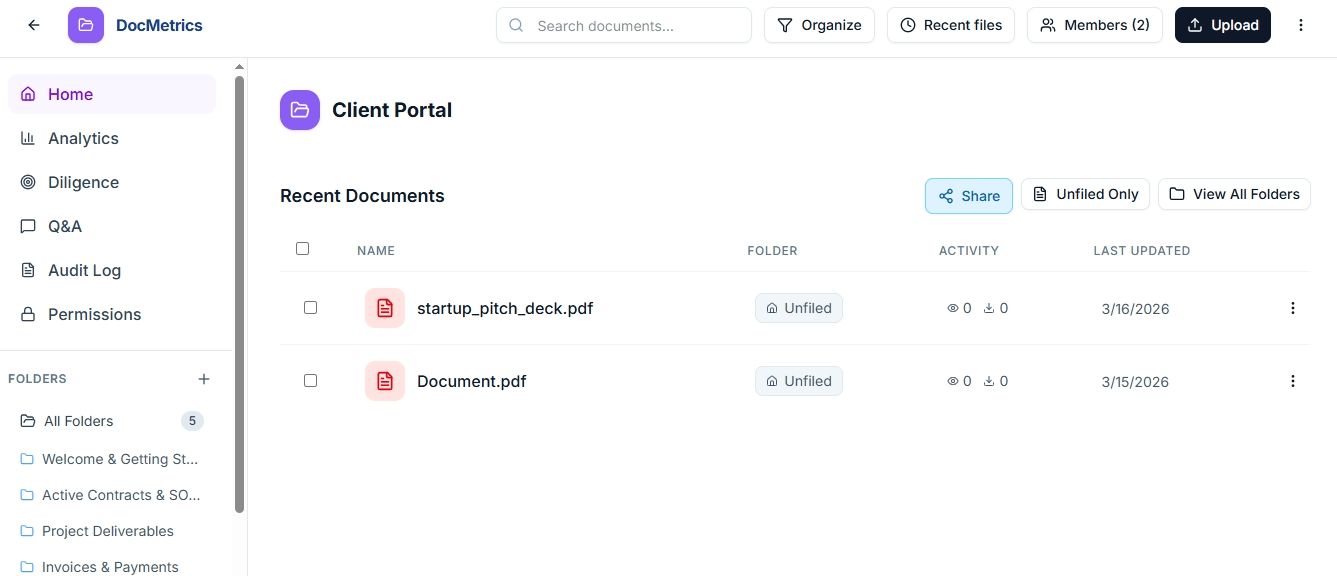Switch to Unfiled Only view

pos(1085,194)
